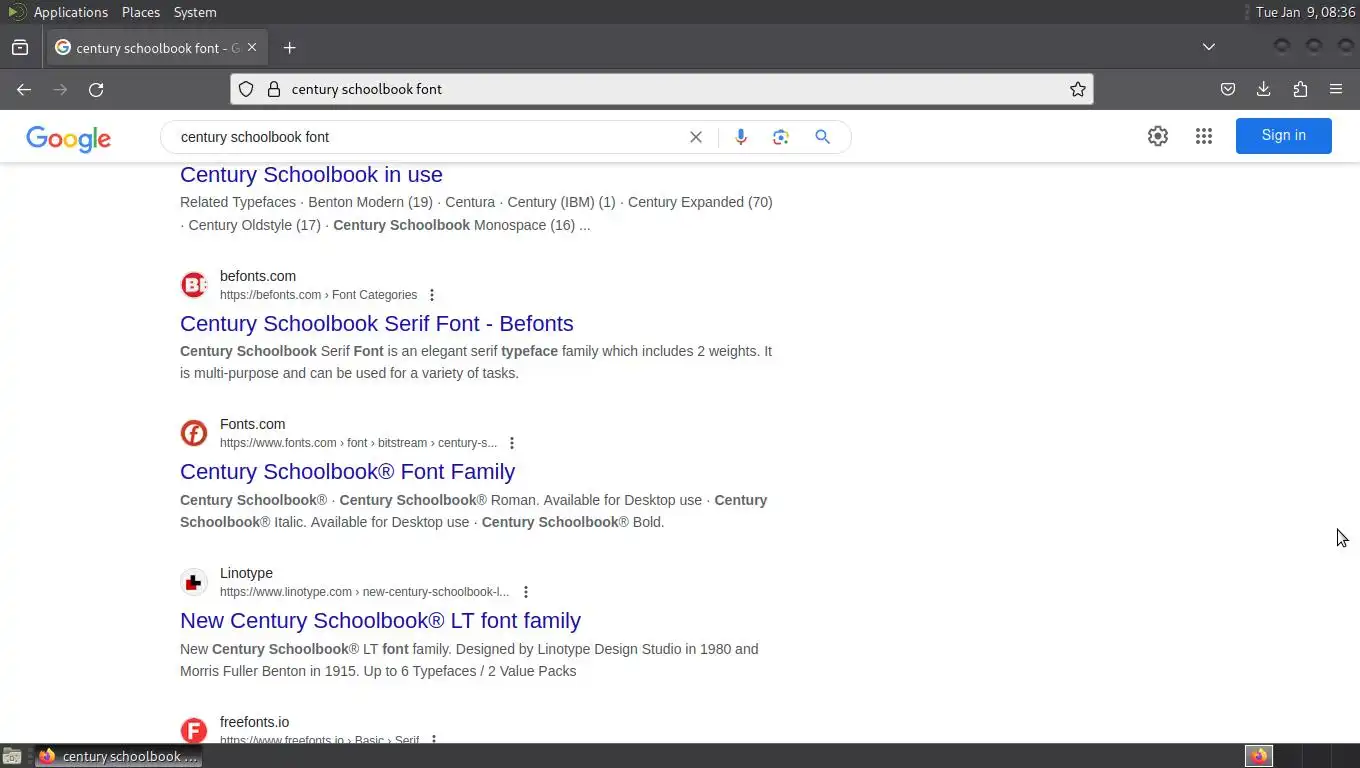Submit search with magnifying glass icon
The width and height of the screenshot is (1360, 768).
(x=822, y=137)
